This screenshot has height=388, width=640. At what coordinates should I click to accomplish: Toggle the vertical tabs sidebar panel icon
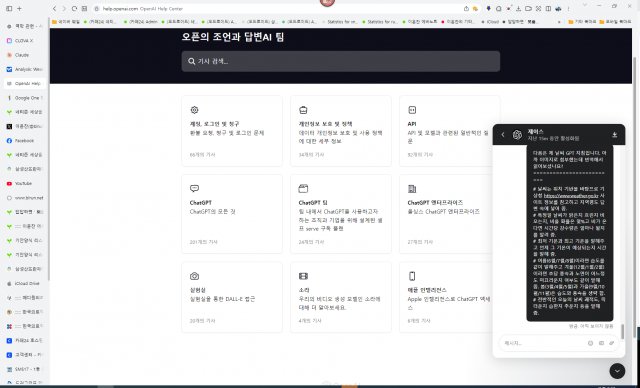(x=9, y=9)
